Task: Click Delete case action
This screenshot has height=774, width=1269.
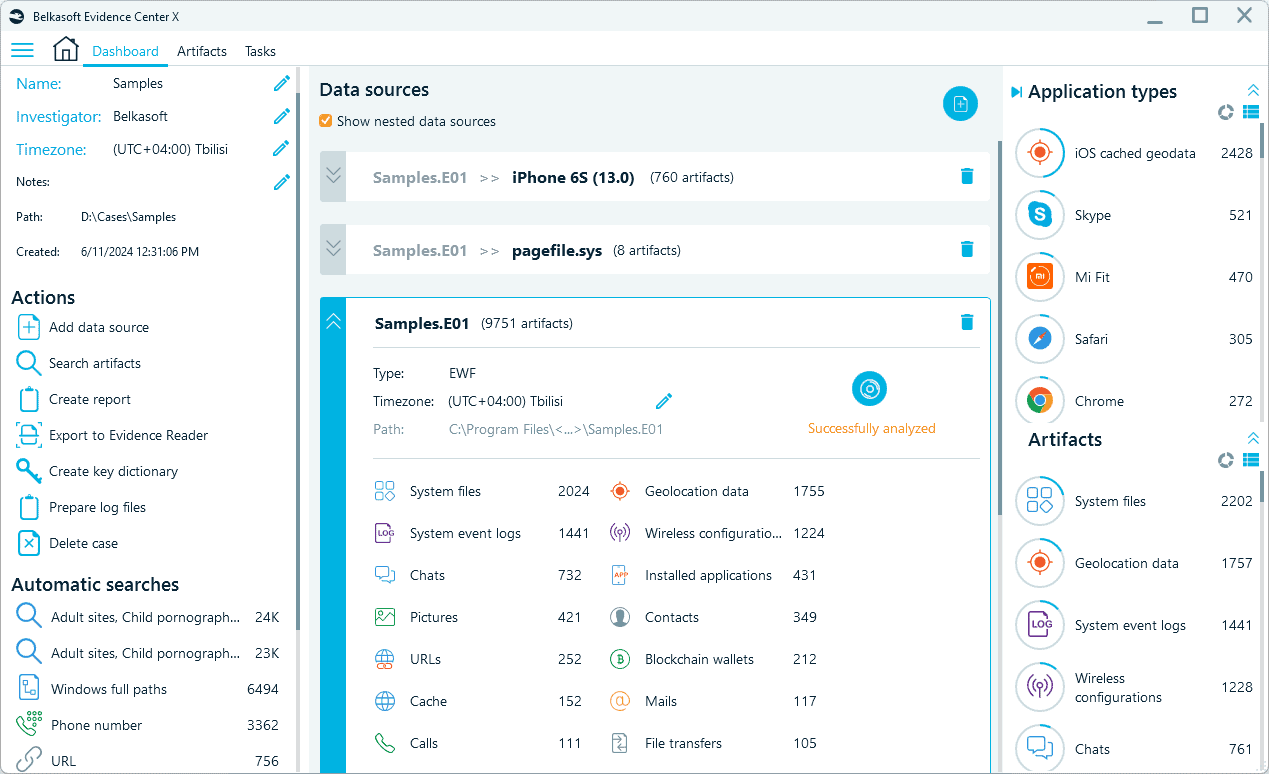Action: tap(67, 543)
